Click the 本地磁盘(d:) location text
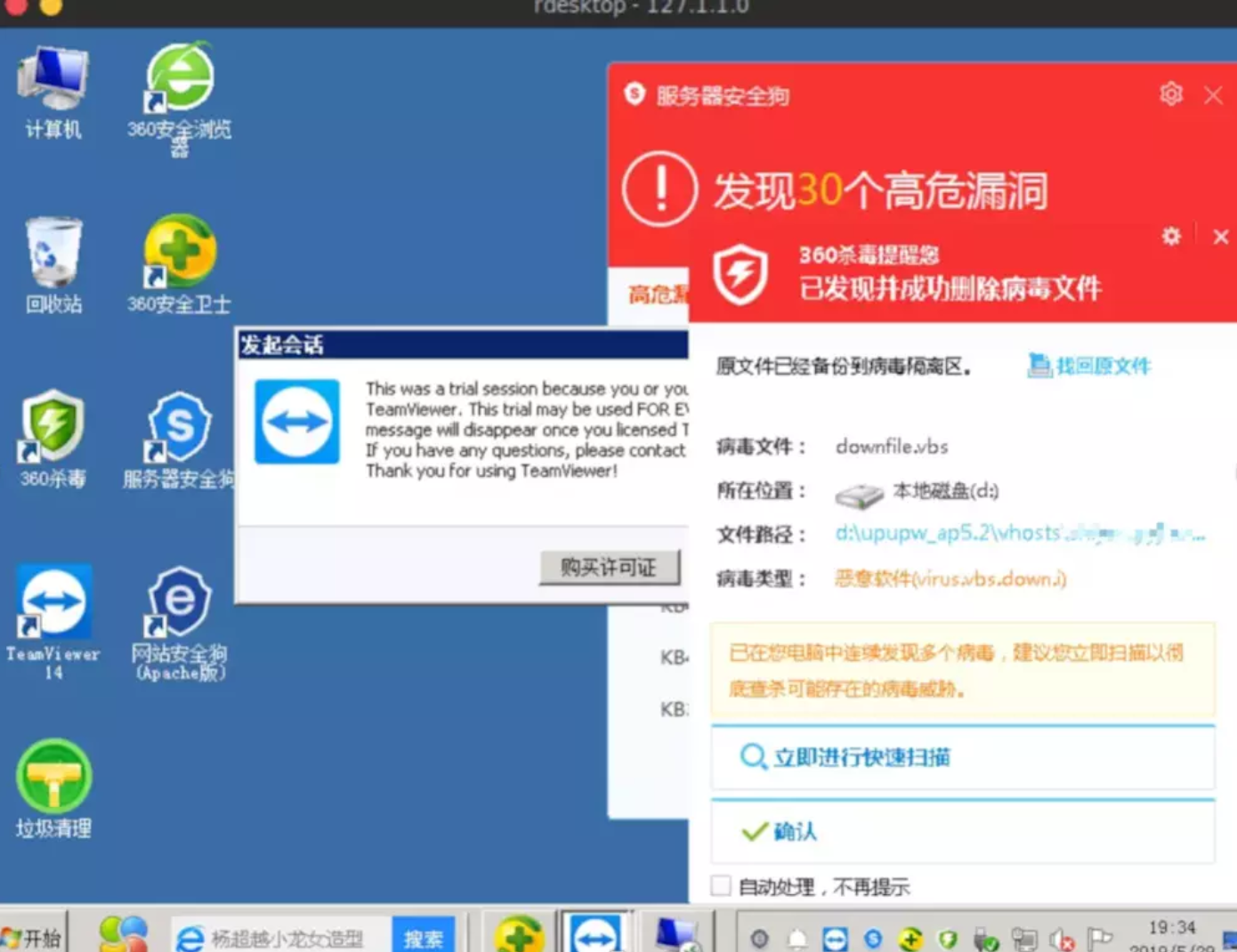This screenshot has height=952, width=1237. tap(946, 490)
